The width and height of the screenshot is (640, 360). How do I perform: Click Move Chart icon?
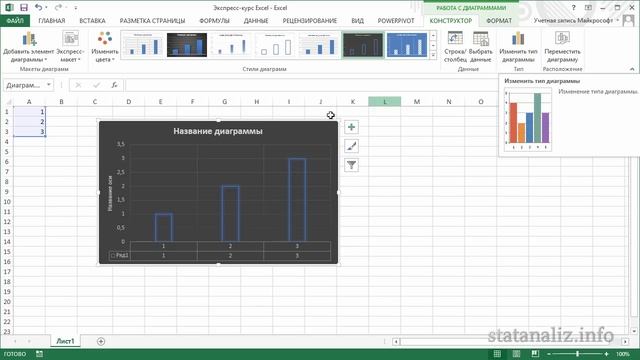click(x=562, y=38)
